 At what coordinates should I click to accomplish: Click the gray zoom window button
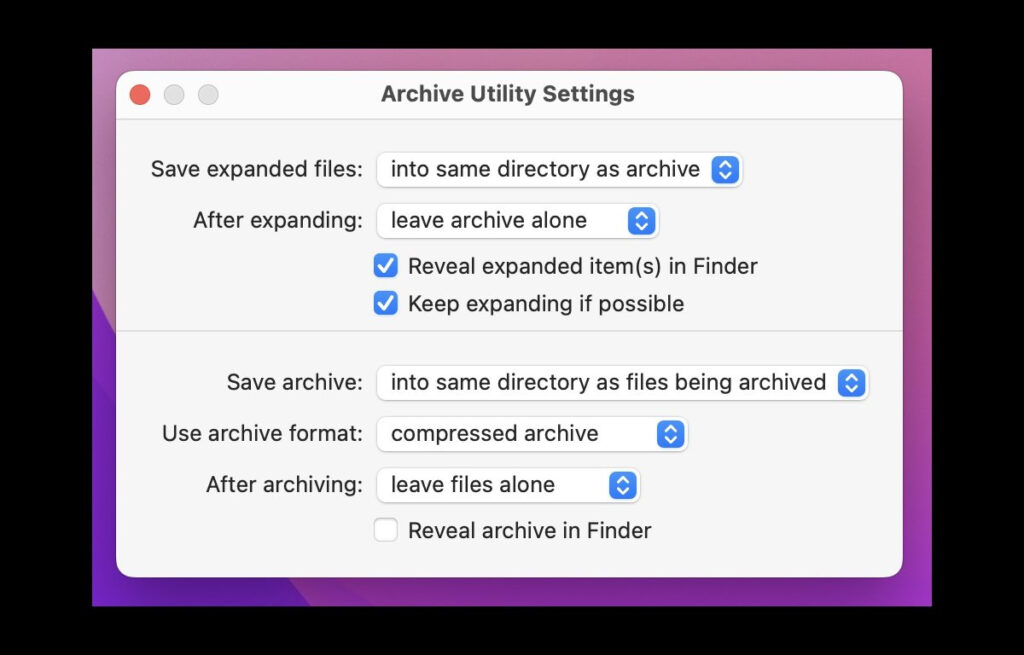[208, 95]
